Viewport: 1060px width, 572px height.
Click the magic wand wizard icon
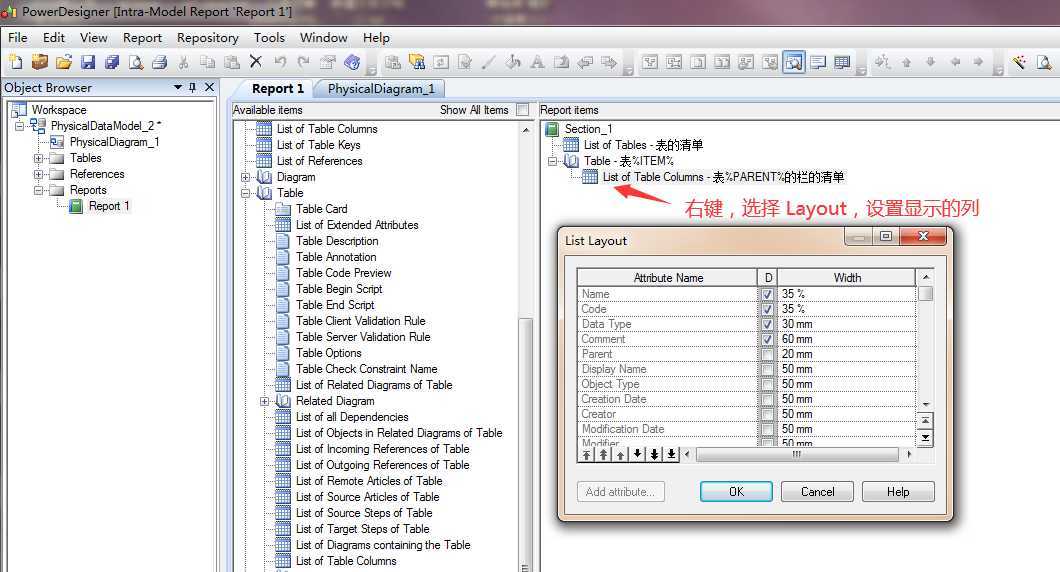click(x=1019, y=62)
